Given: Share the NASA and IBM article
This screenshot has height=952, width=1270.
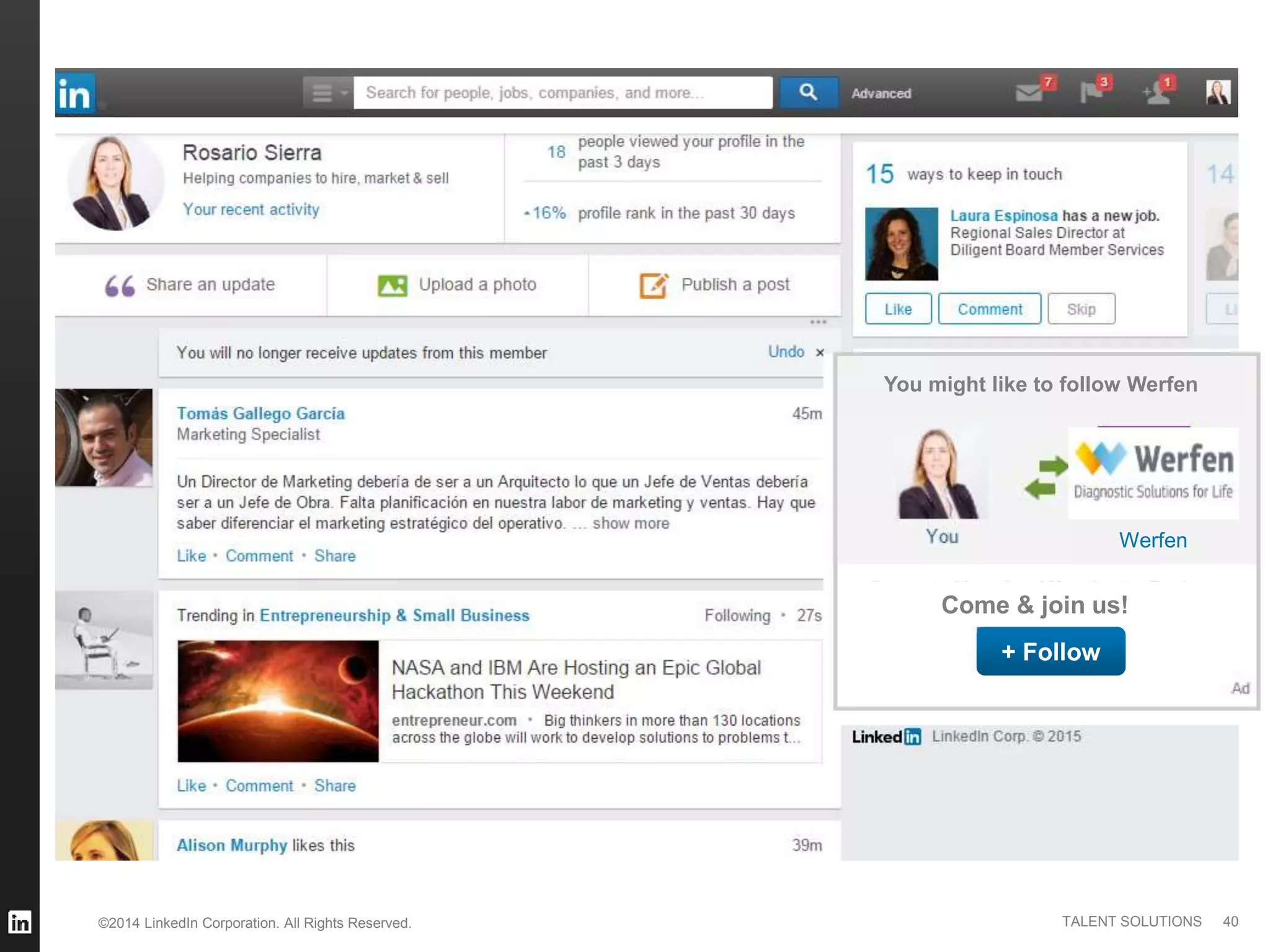Looking at the screenshot, I should (x=335, y=786).
